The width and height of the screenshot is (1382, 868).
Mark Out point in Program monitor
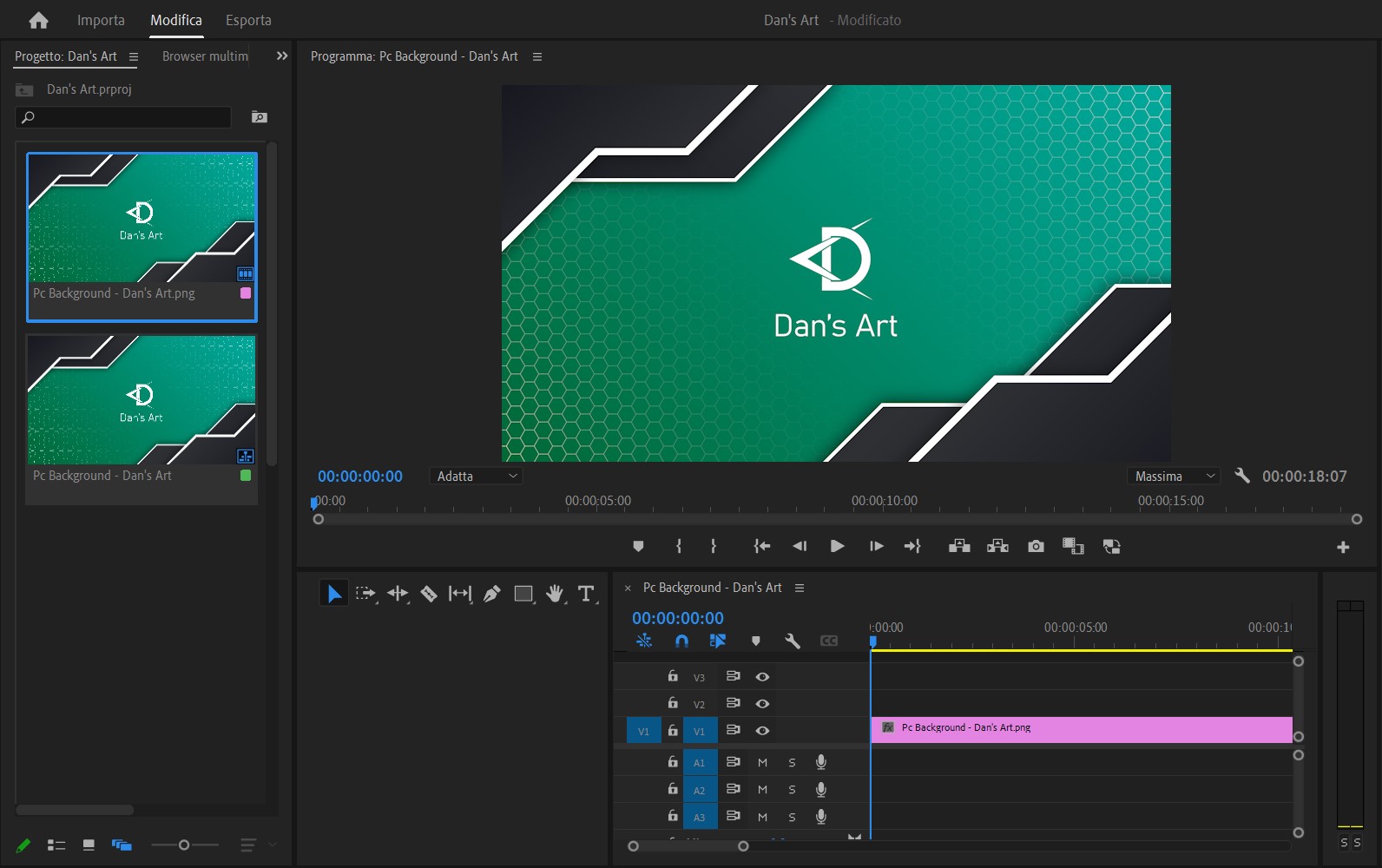coord(714,546)
